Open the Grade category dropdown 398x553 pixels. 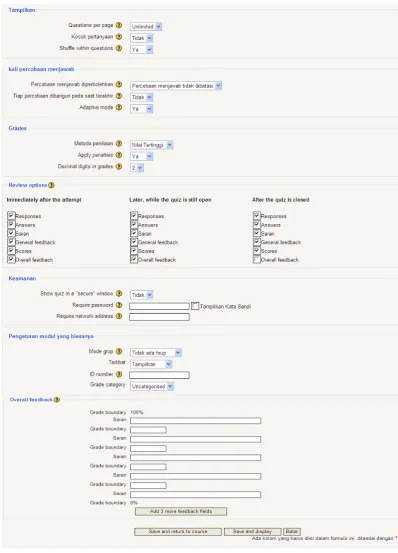click(152, 386)
